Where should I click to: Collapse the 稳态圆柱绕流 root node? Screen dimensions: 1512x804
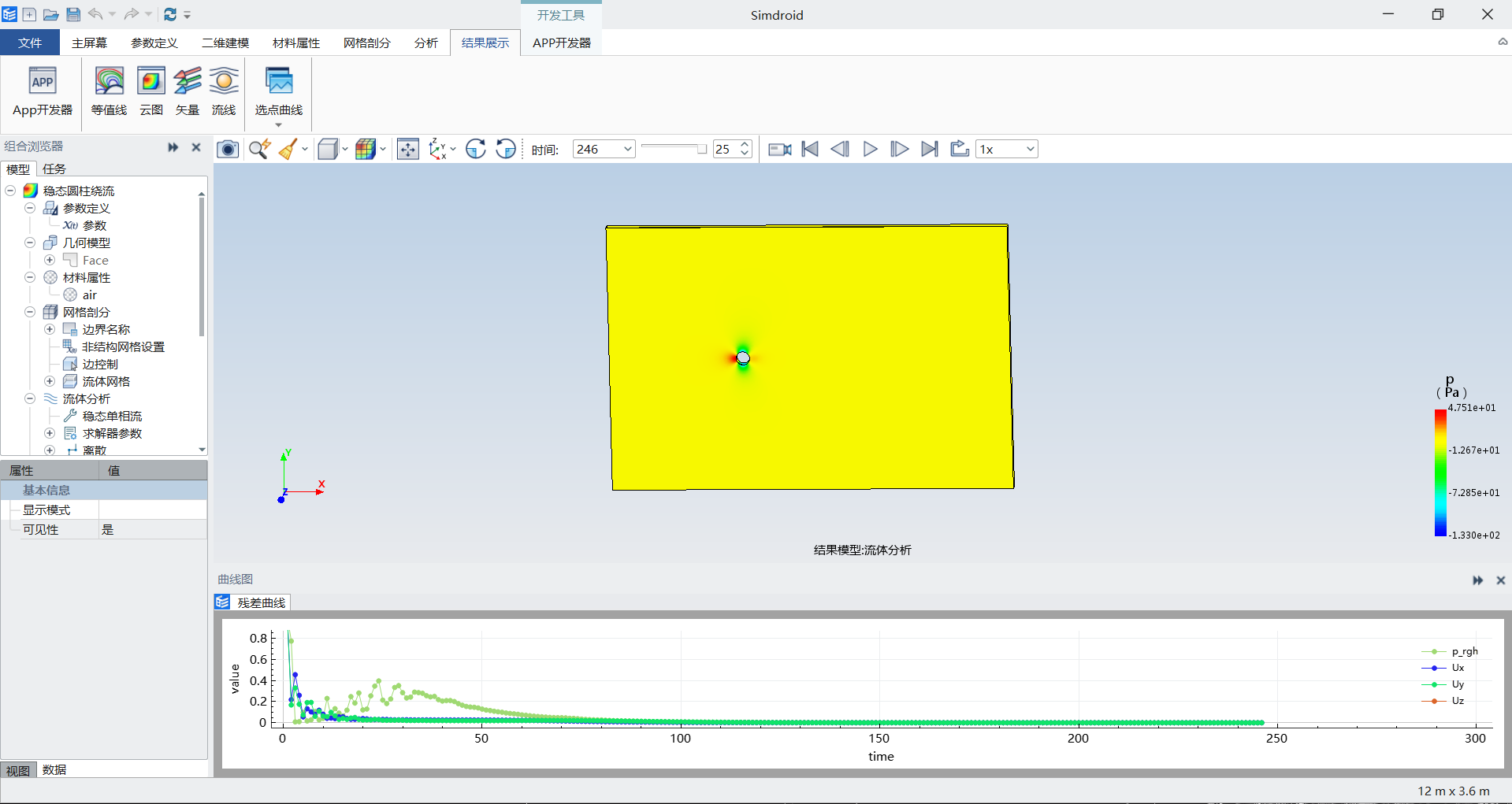[10, 191]
